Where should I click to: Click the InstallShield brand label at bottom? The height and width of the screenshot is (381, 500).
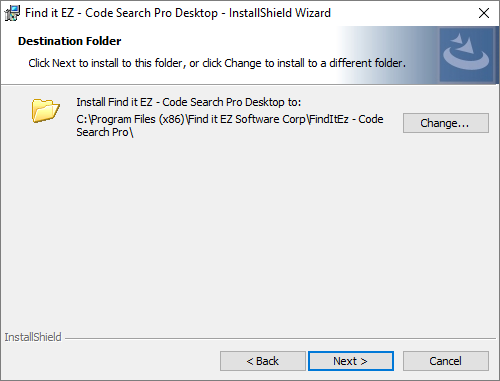[33, 337]
